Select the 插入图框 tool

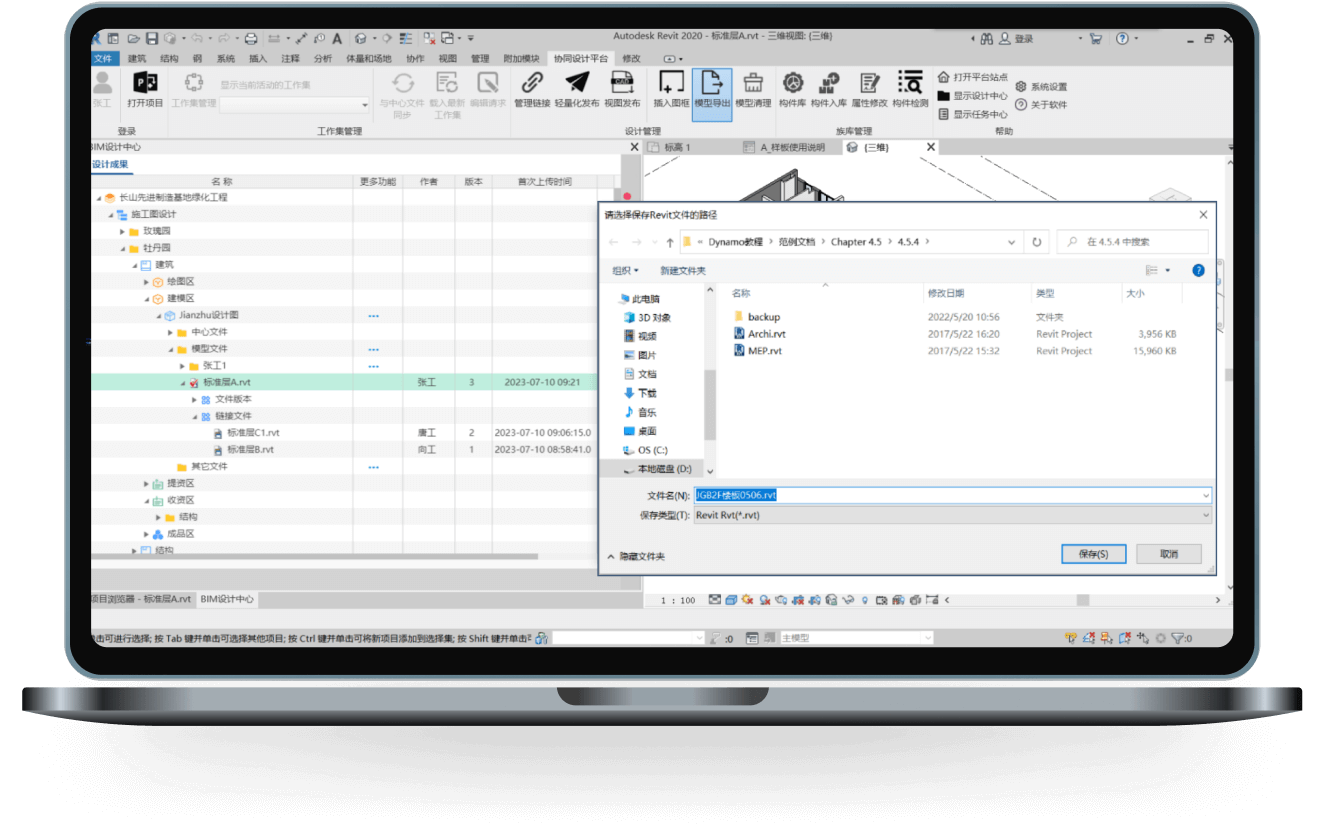point(671,90)
